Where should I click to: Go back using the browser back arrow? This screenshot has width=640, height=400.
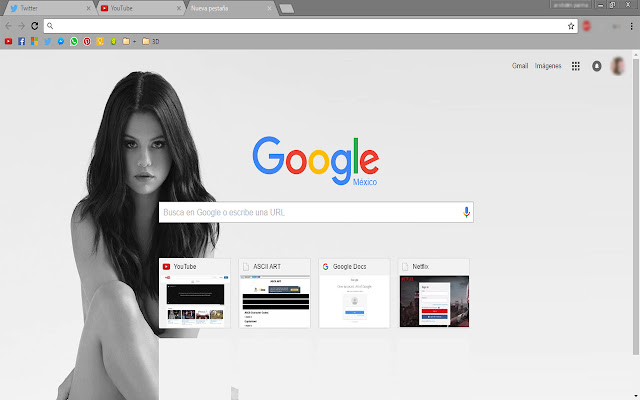pos(8,26)
